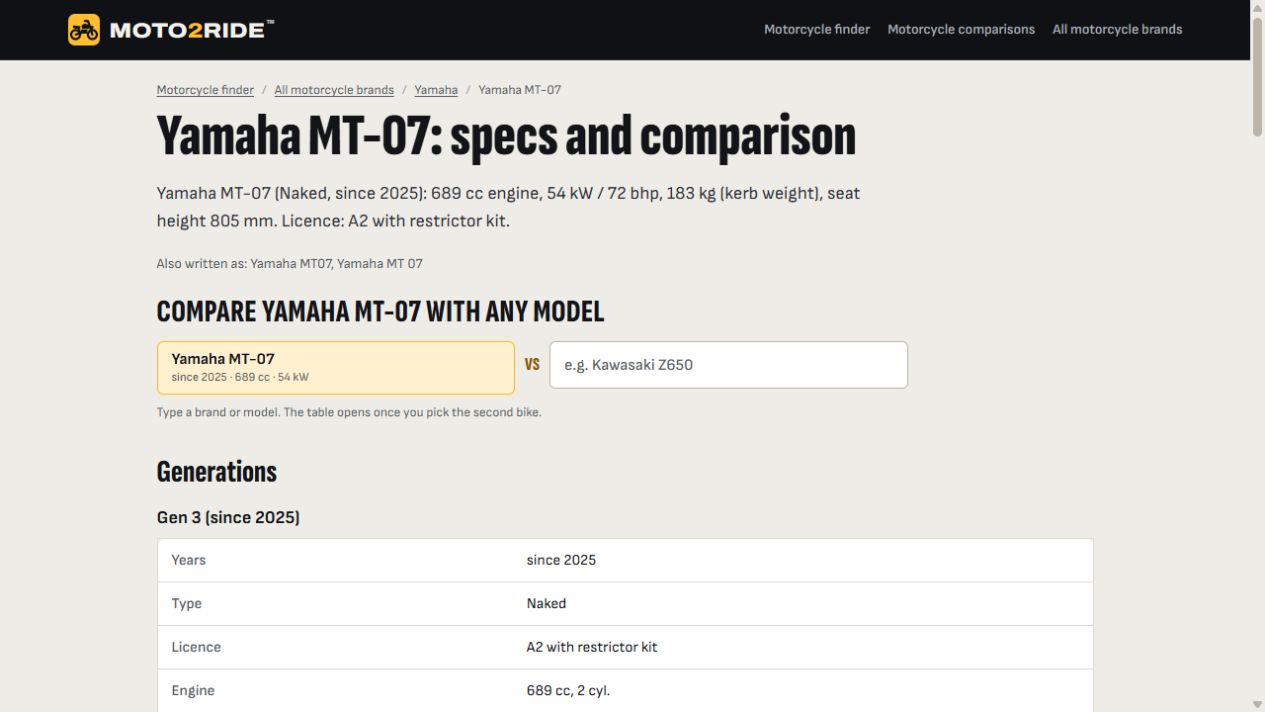Click the page heading Yamaha MT-07 specs
The image size is (1265, 712).
point(506,137)
